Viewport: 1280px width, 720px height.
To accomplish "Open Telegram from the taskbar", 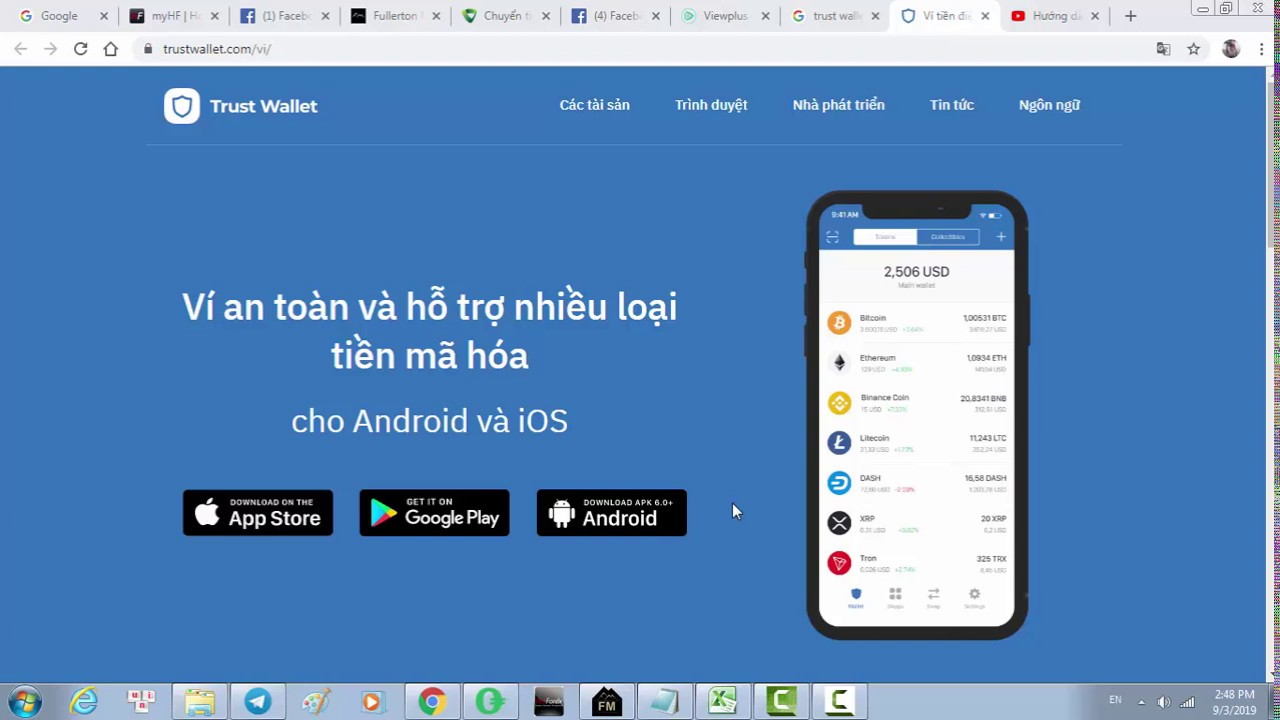I will (258, 701).
